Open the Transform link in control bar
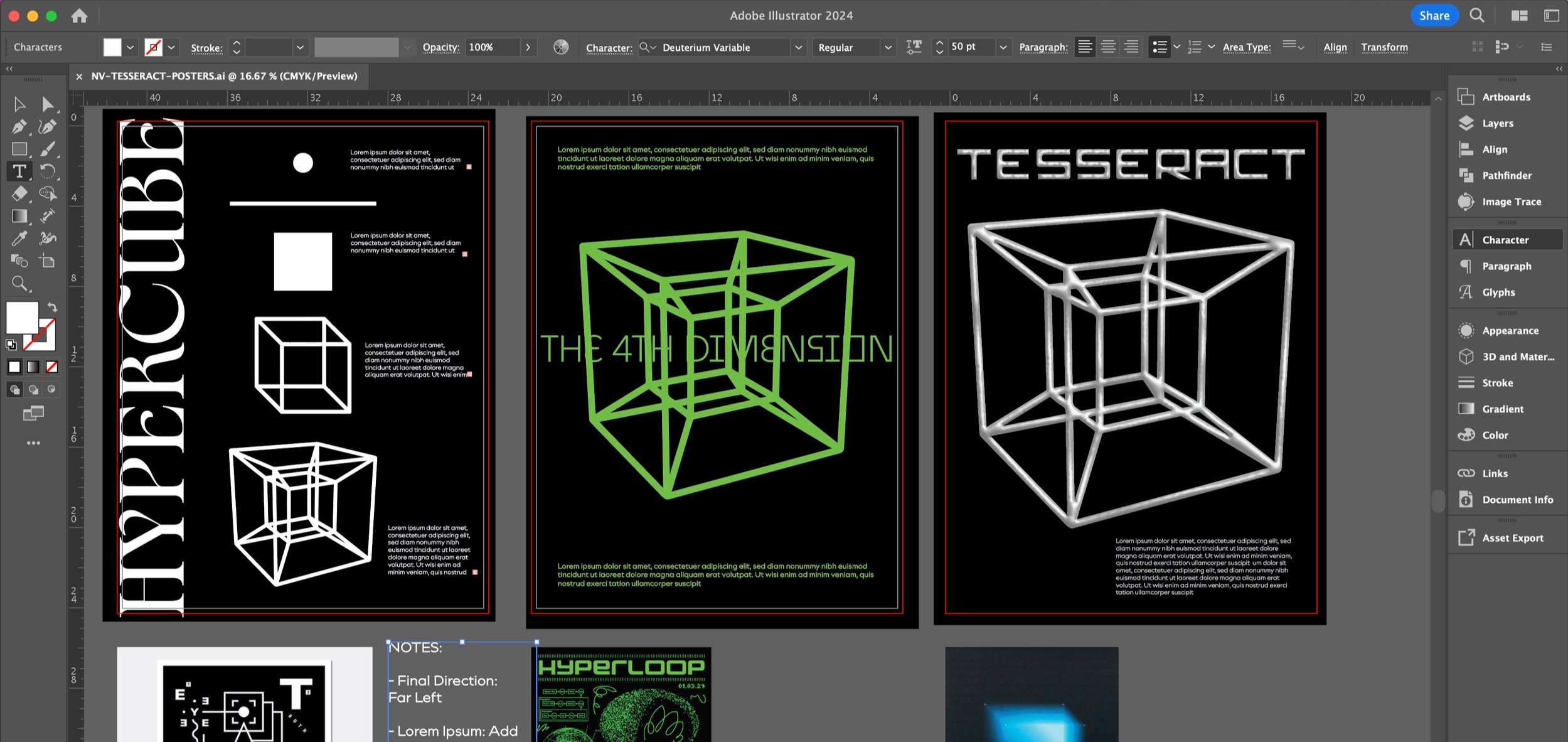This screenshot has height=742, width=1568. 1384,47
